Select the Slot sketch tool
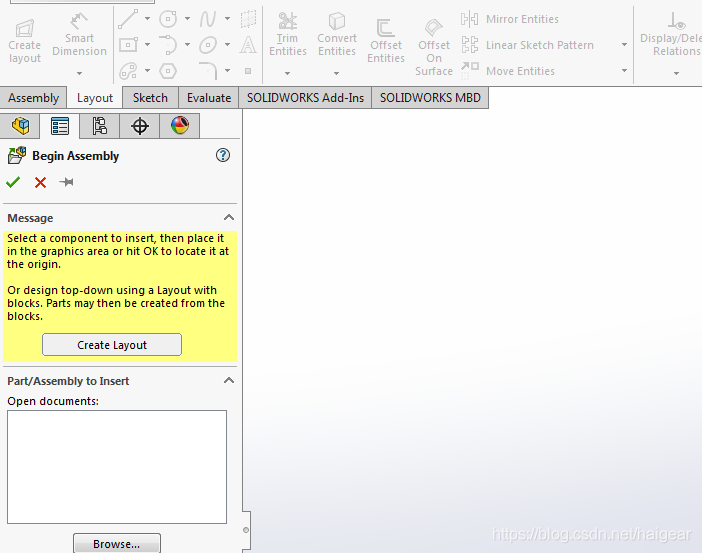Image resolution: width=702 pixels, height=553 pixels. (x=128, y=71)
